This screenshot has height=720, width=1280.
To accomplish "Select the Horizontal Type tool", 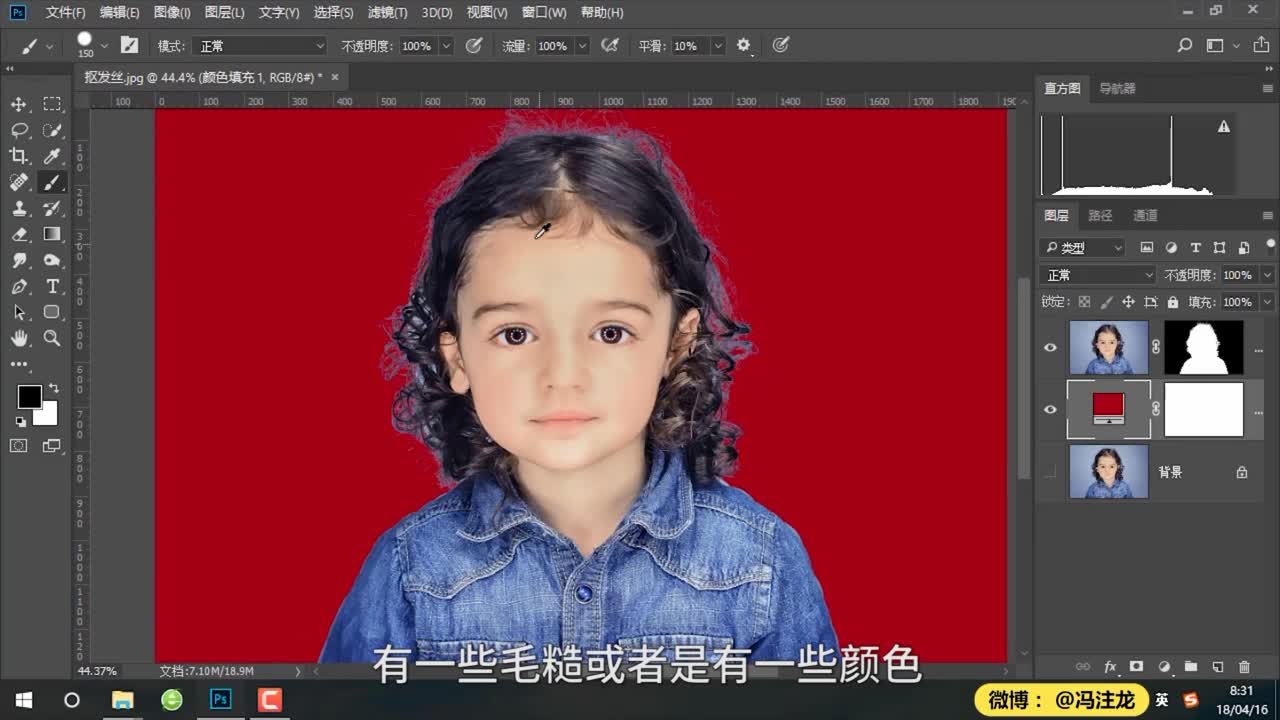I will (x=52, y=286).
